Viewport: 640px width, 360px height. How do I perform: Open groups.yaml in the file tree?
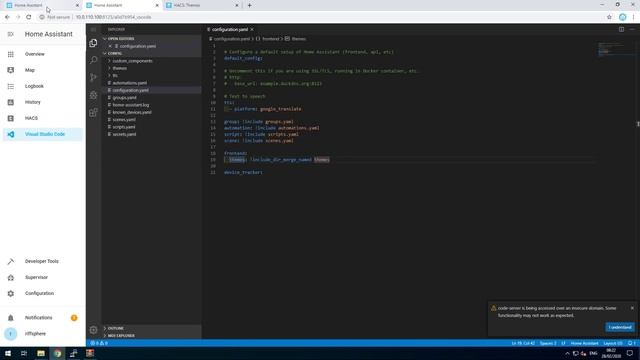click(x=151, y=98)
